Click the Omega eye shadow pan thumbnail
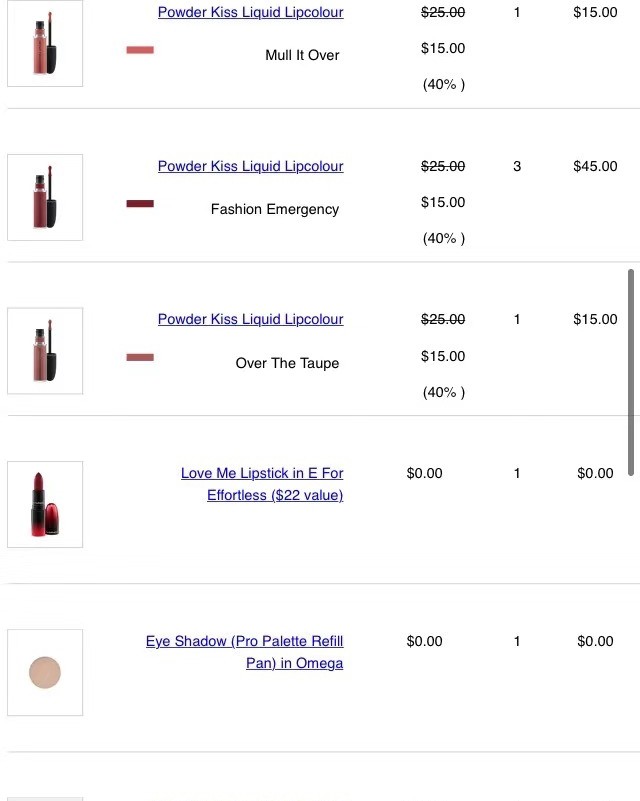The width and height of the screenshot is (640, 801). 45,672
